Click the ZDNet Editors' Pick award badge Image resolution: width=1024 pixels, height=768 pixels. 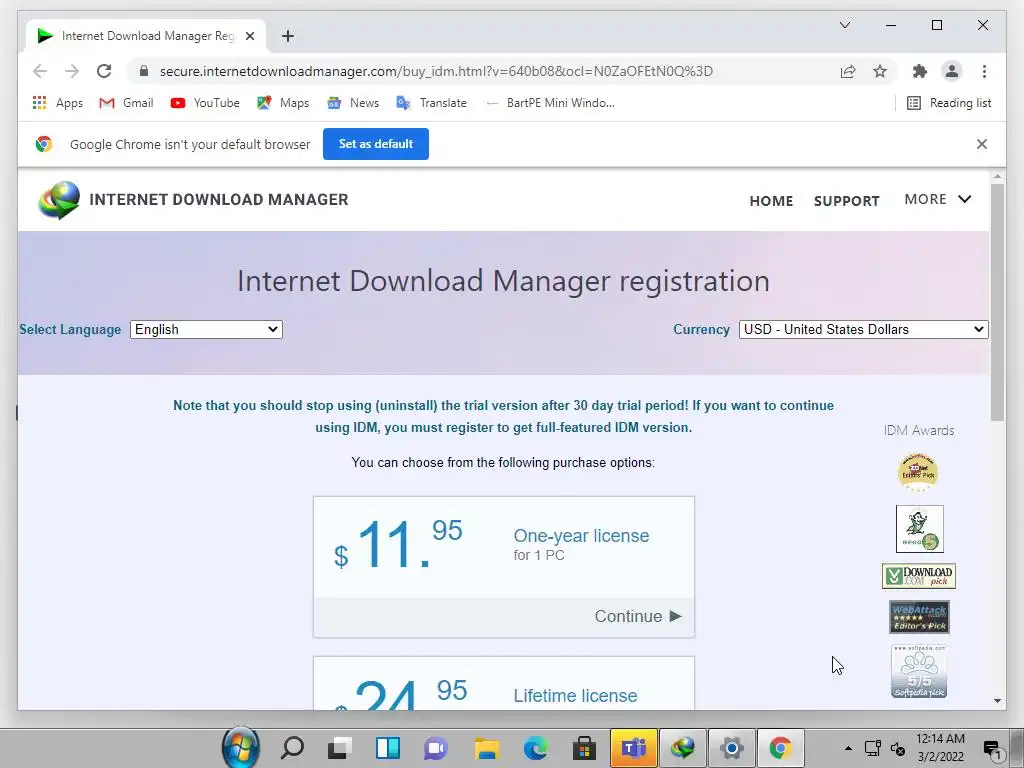tap(918, 472)
